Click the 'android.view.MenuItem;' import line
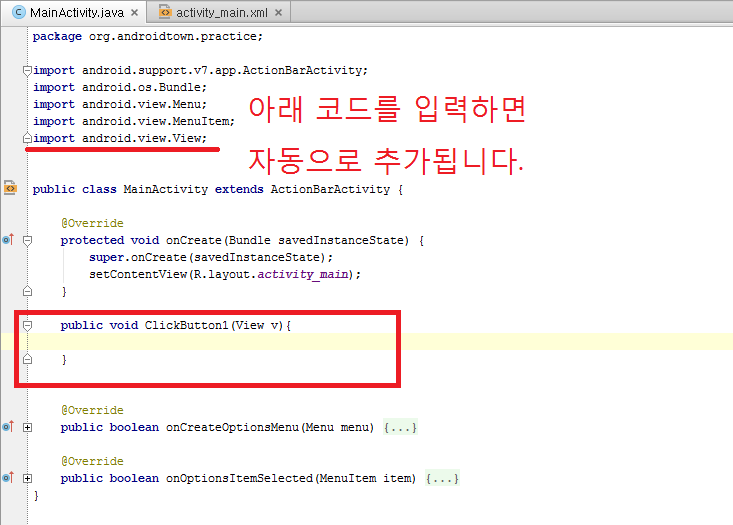 pyautogui.click(x=134, y=122)
